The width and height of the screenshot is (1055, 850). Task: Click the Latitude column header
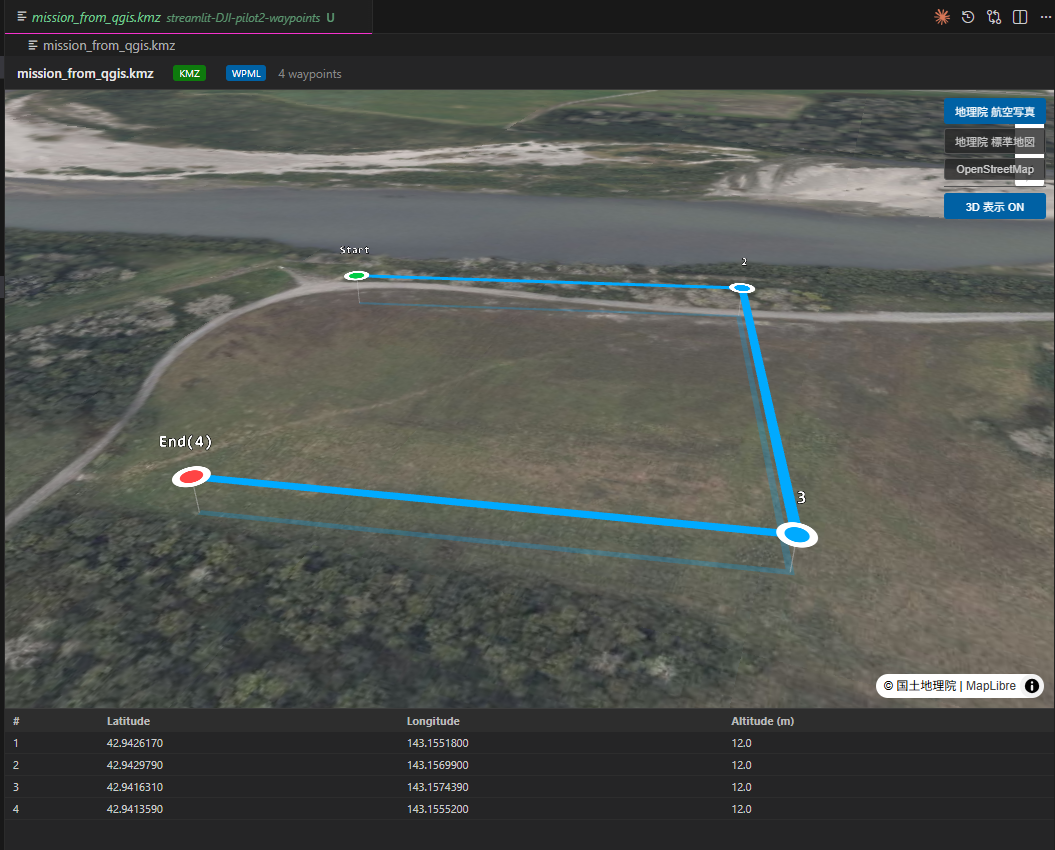tap(129, 721)
